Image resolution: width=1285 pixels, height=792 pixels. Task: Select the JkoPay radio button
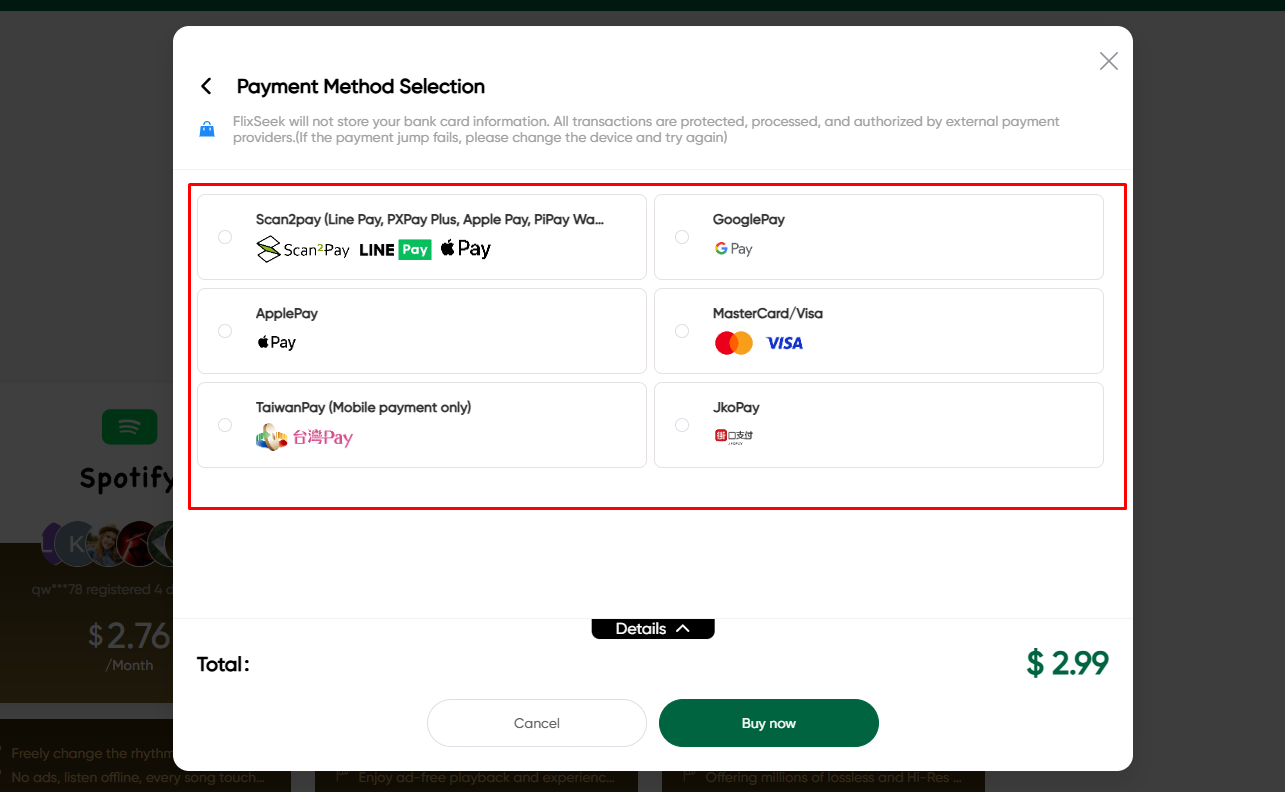click(681, 424)
